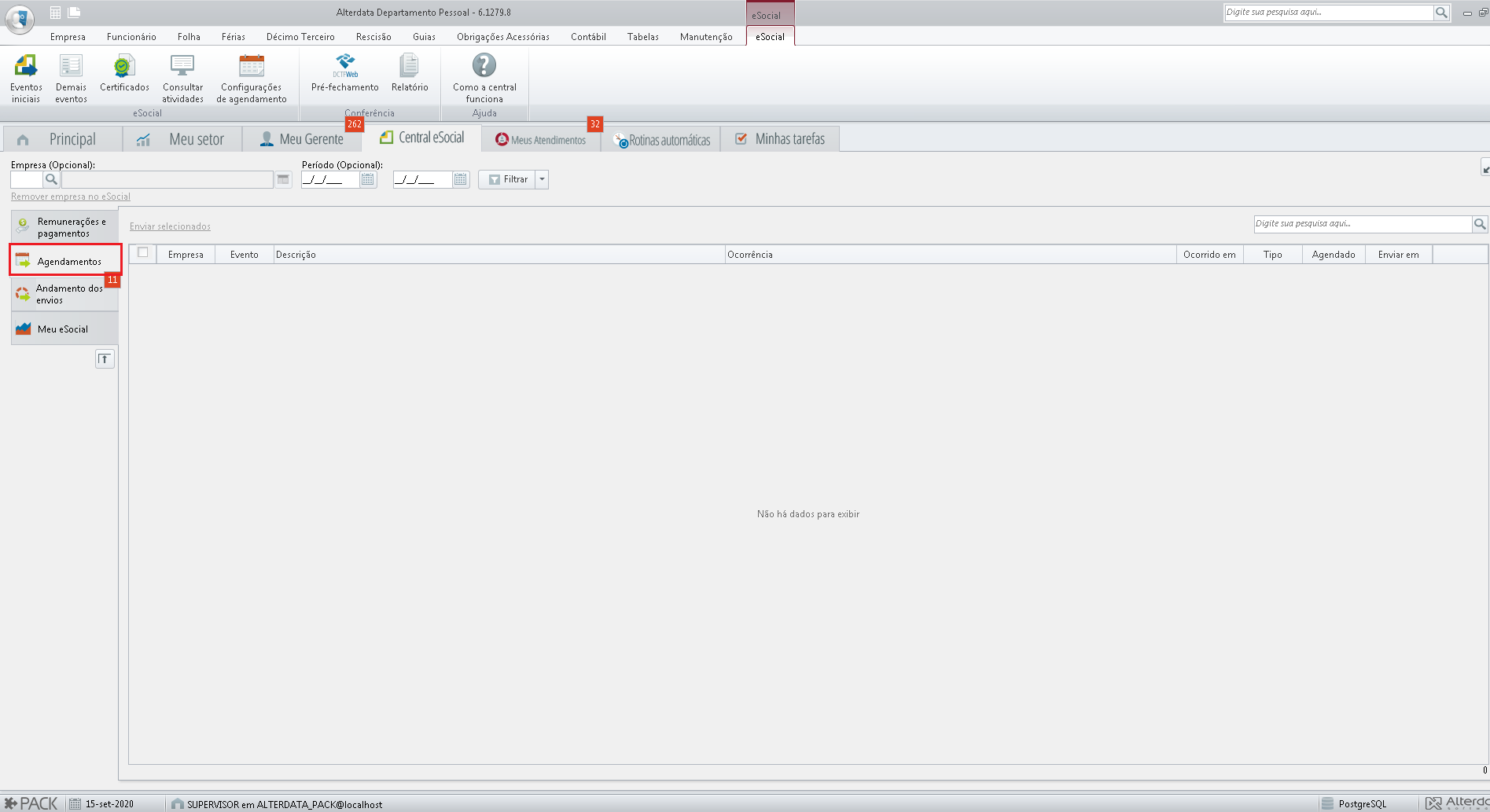
Task: Open the Obrigações Acessórias menu
Action: click(x=503, y=37)
